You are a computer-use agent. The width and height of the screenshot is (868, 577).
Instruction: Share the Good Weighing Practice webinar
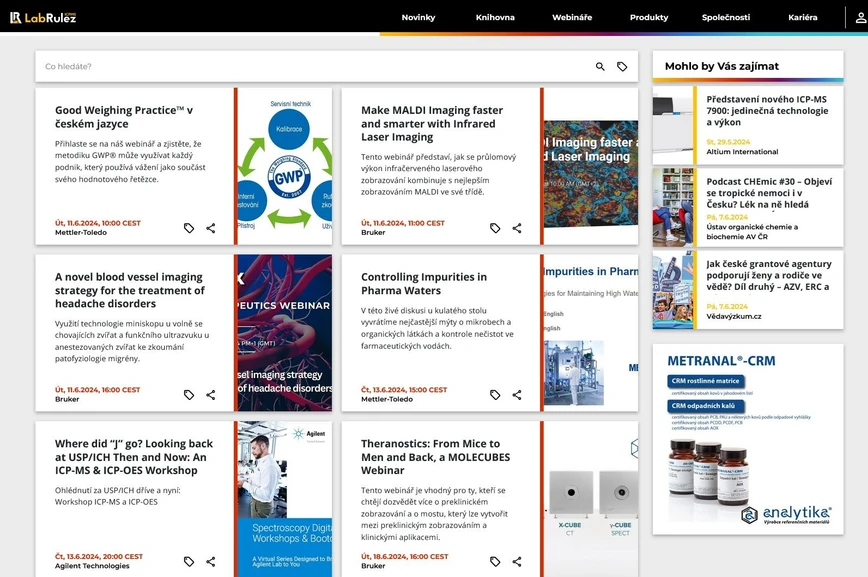[x=211, y=228]
